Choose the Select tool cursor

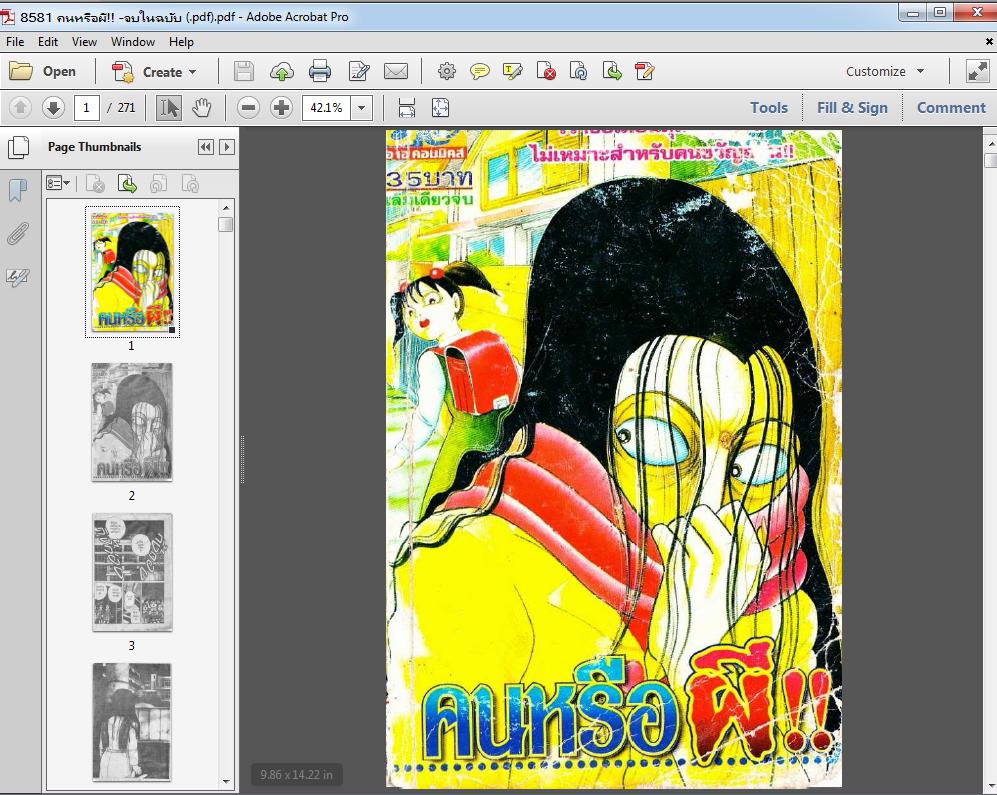click(168, 107)
